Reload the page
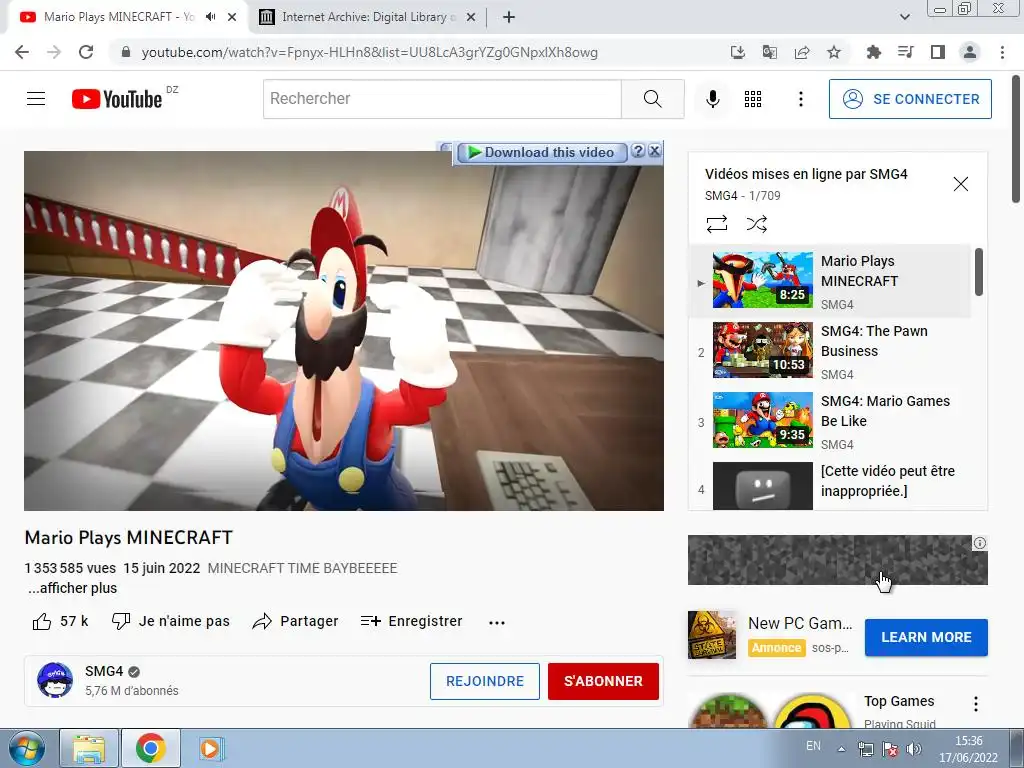The width and height of the screenshot is (1024, 768). coord(86,52)
